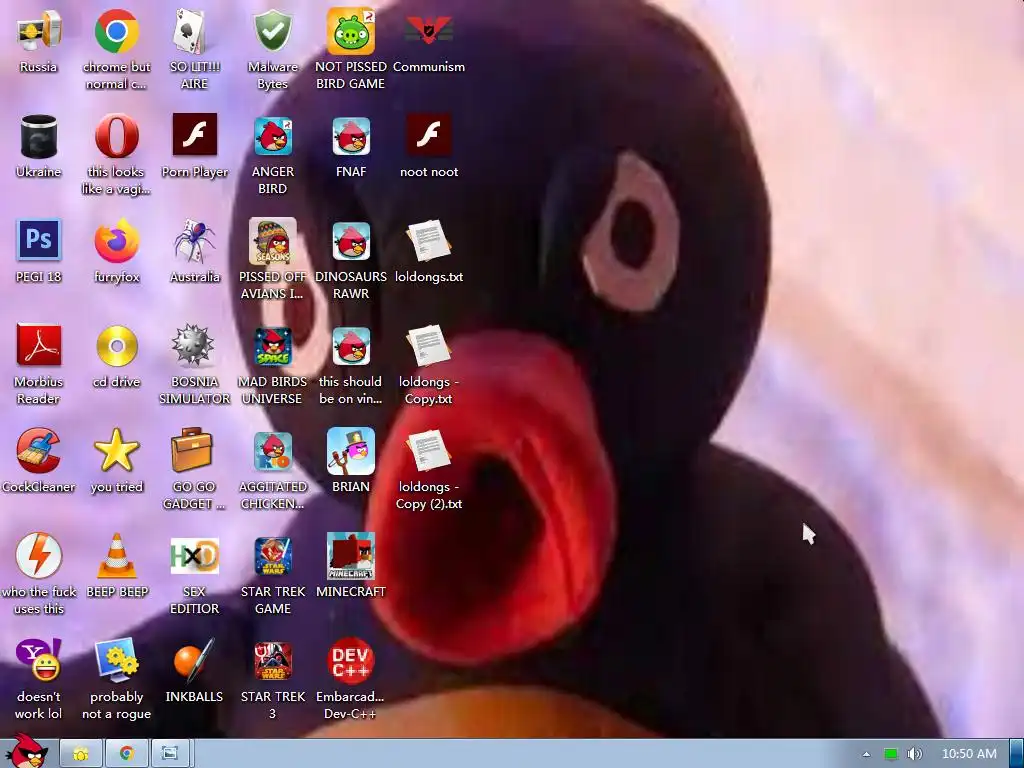The width and height of the screenshot is (1024, 768).
Task: Launch "probably not a rogue" gears icon
Action: (x=116, y=660)
